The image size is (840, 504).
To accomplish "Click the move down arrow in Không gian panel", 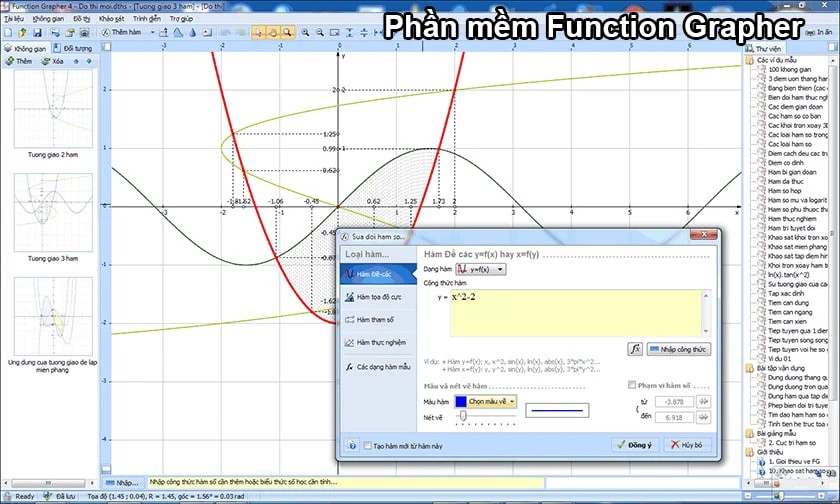I will (x=89, y=61).
